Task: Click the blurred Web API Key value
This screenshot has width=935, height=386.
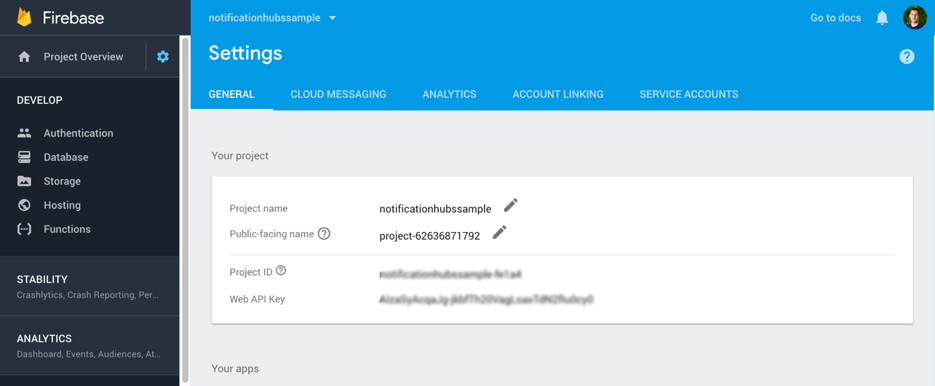Action: click(x=487, y=299)
